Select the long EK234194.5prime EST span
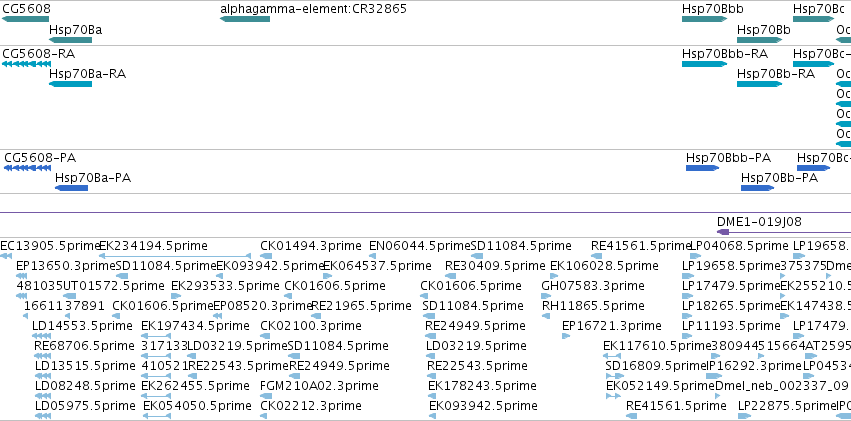The width and height of the screenshot is (851, 421). (175, 256)
